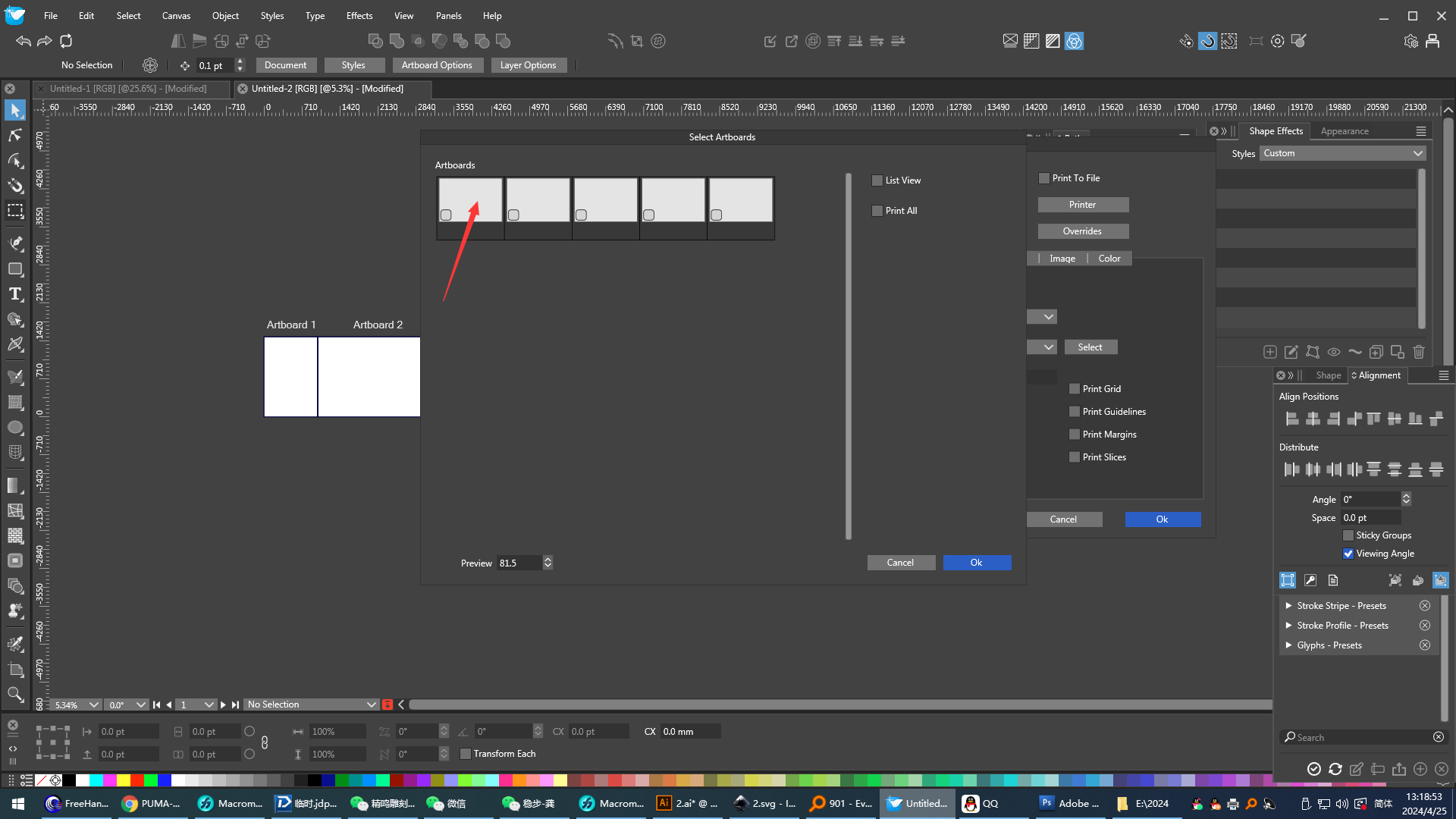This screenshot has height=819, width=1456.
Task: Click the trash icon in Shape Effects panel
Action: coord(1419,352)
